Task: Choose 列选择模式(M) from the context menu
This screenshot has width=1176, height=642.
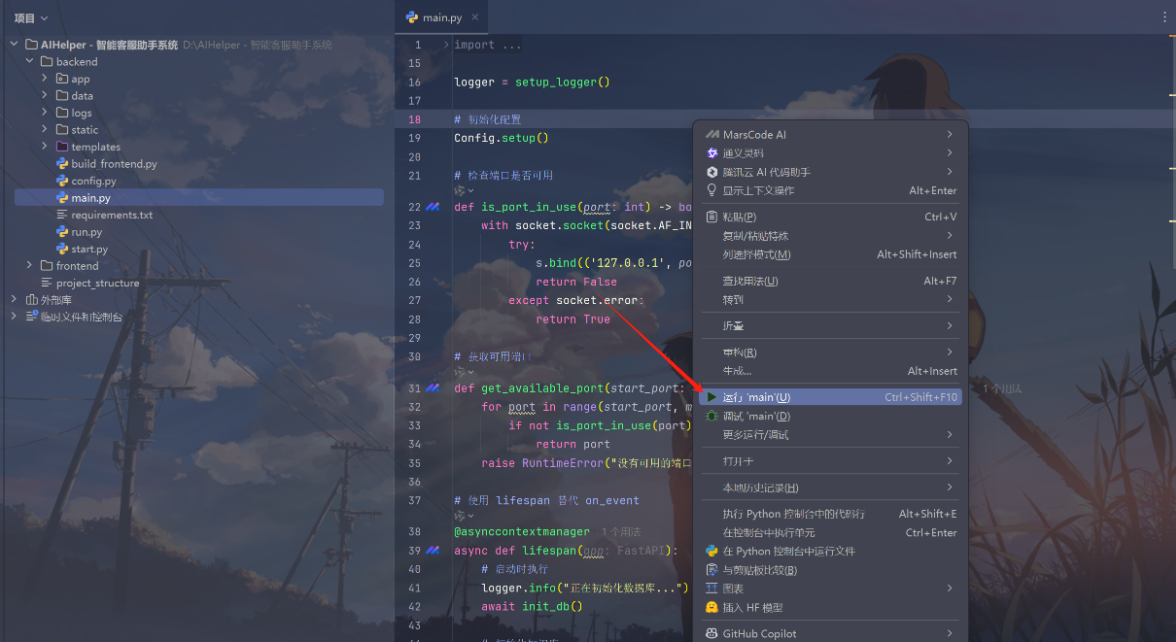Action: [831, 254]
